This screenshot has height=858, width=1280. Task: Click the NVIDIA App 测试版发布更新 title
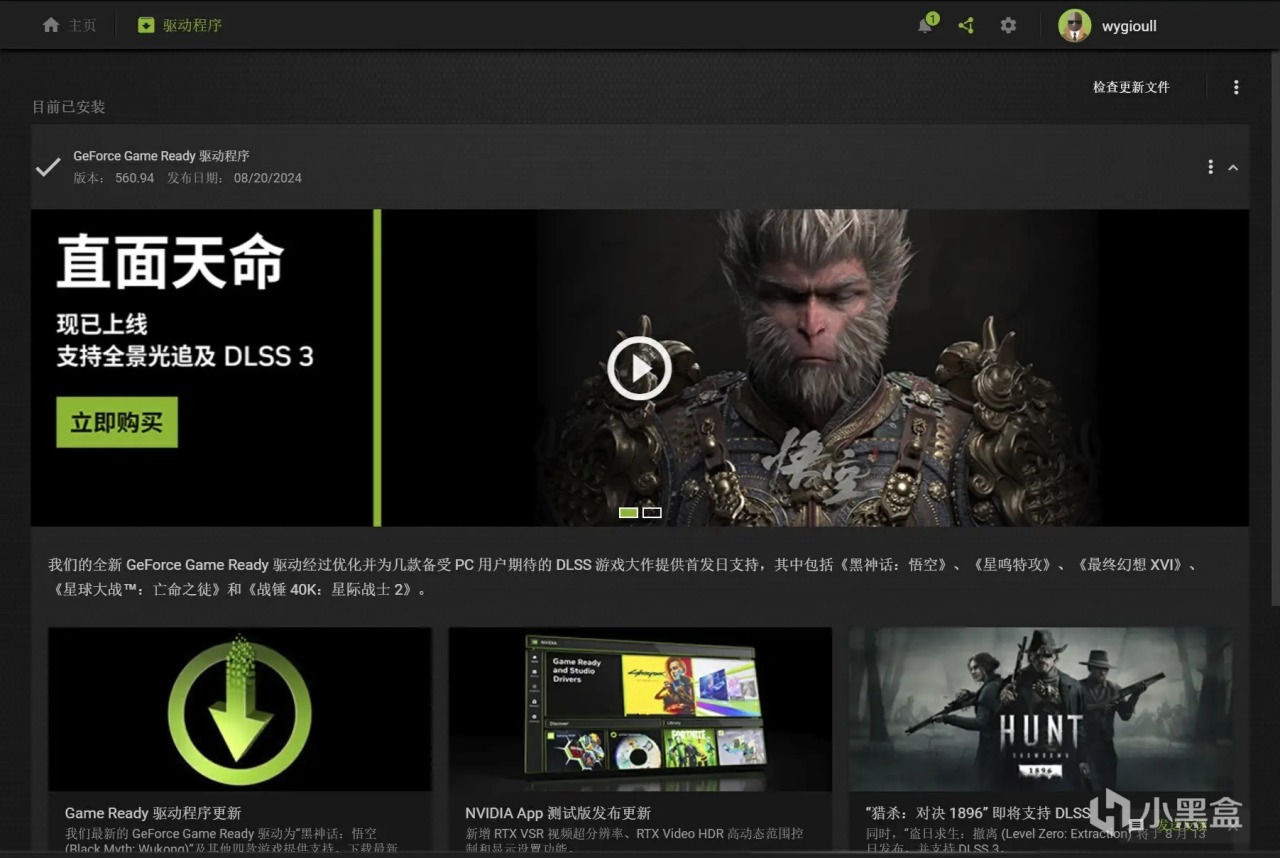point(558,813)
